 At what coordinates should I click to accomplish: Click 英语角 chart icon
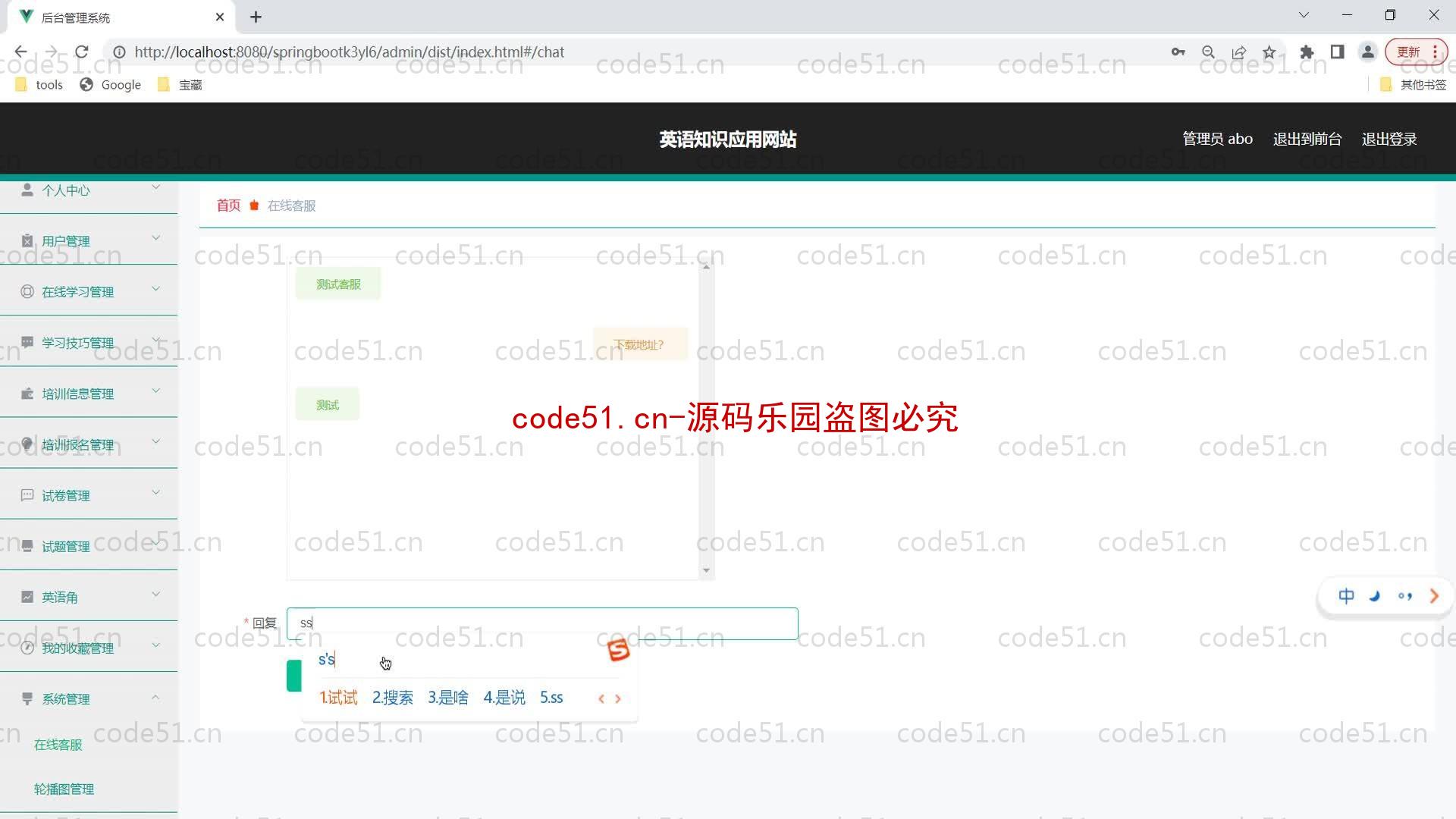(x=27, y=597)
